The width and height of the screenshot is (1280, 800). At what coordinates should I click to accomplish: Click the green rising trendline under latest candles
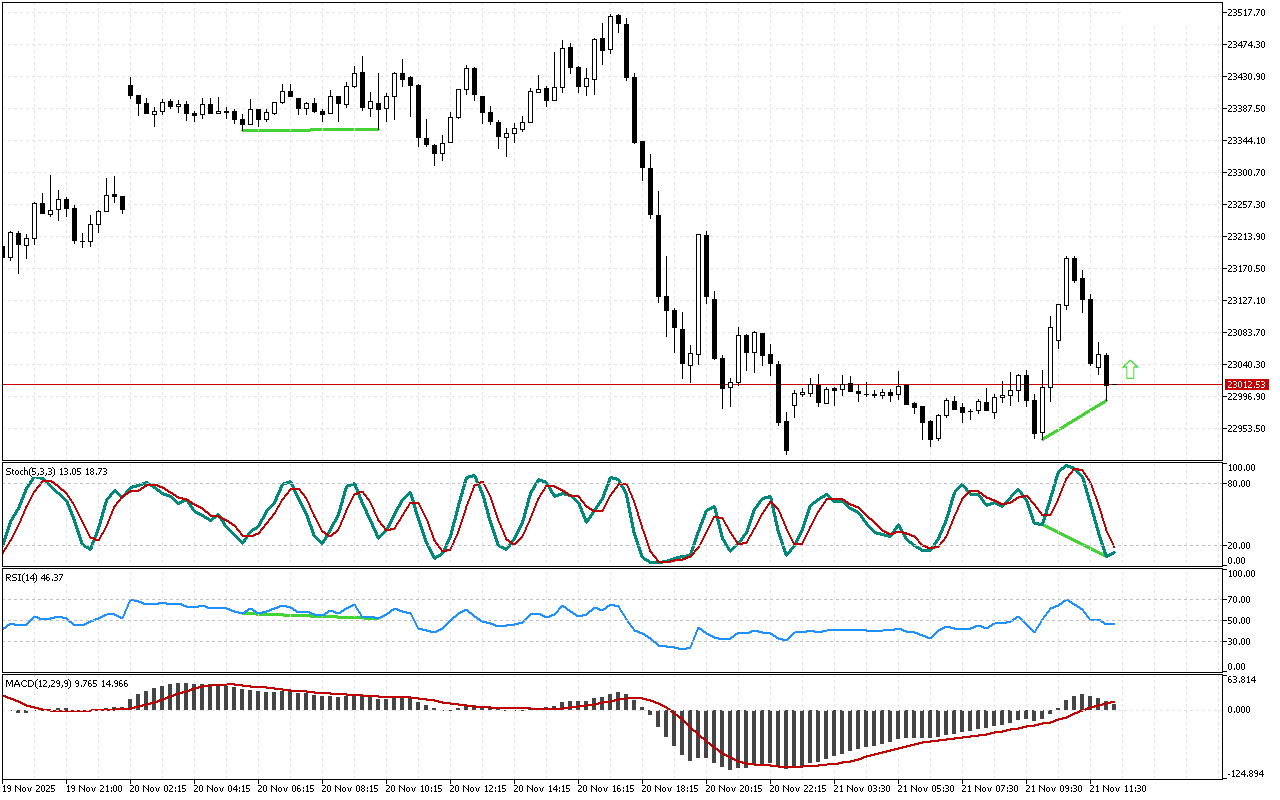pos(1074,420)
